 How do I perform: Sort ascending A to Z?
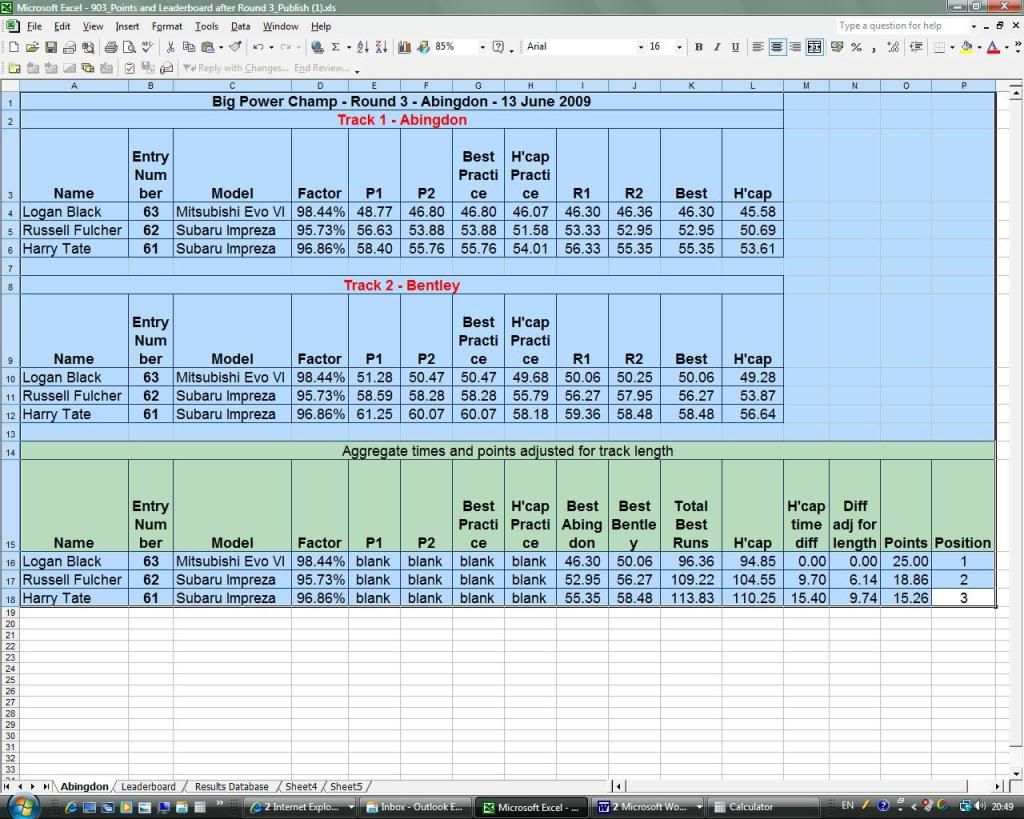pyautogui.click(x=363, y=47)
